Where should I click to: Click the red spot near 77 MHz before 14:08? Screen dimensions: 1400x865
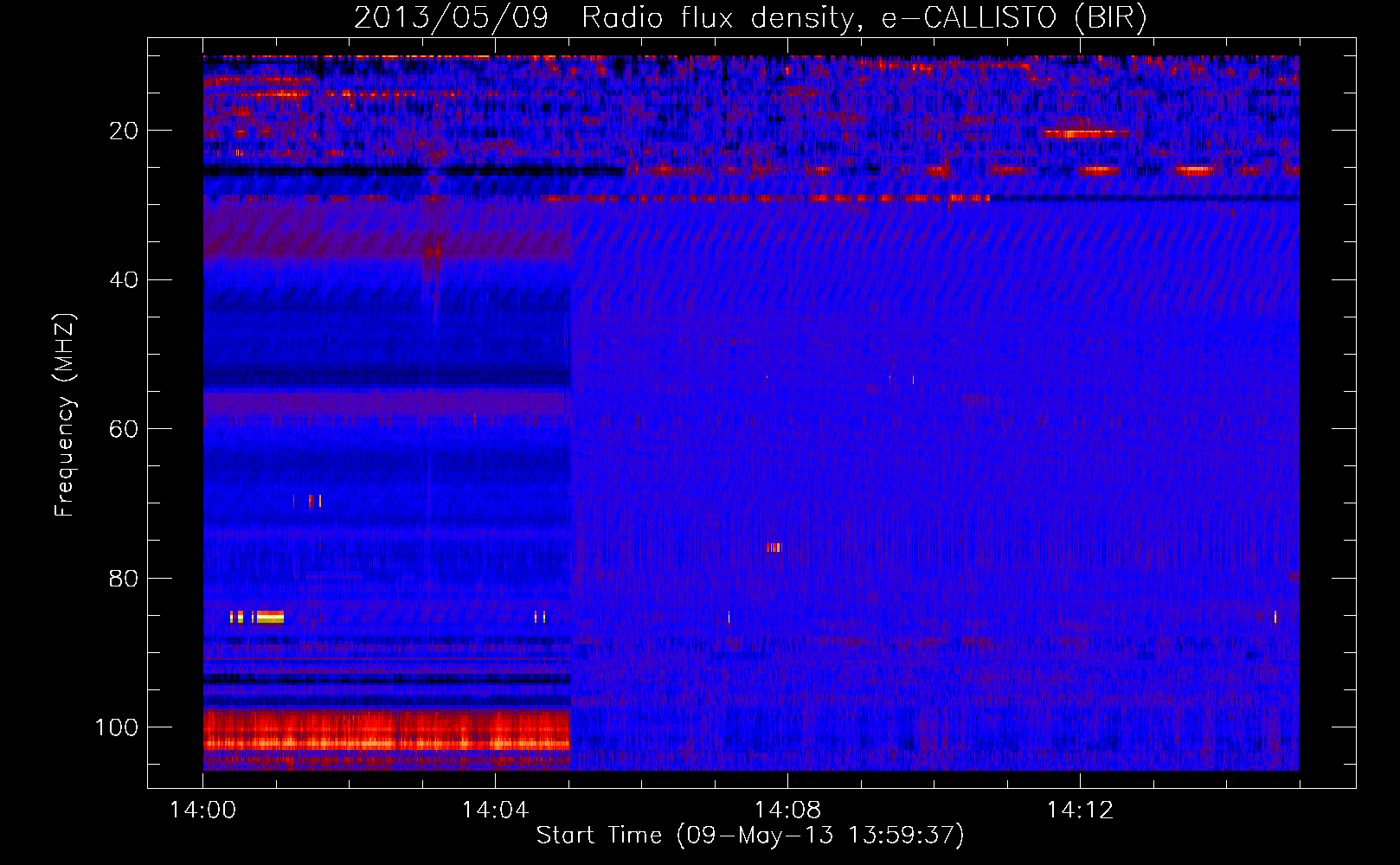pos(774,547)
